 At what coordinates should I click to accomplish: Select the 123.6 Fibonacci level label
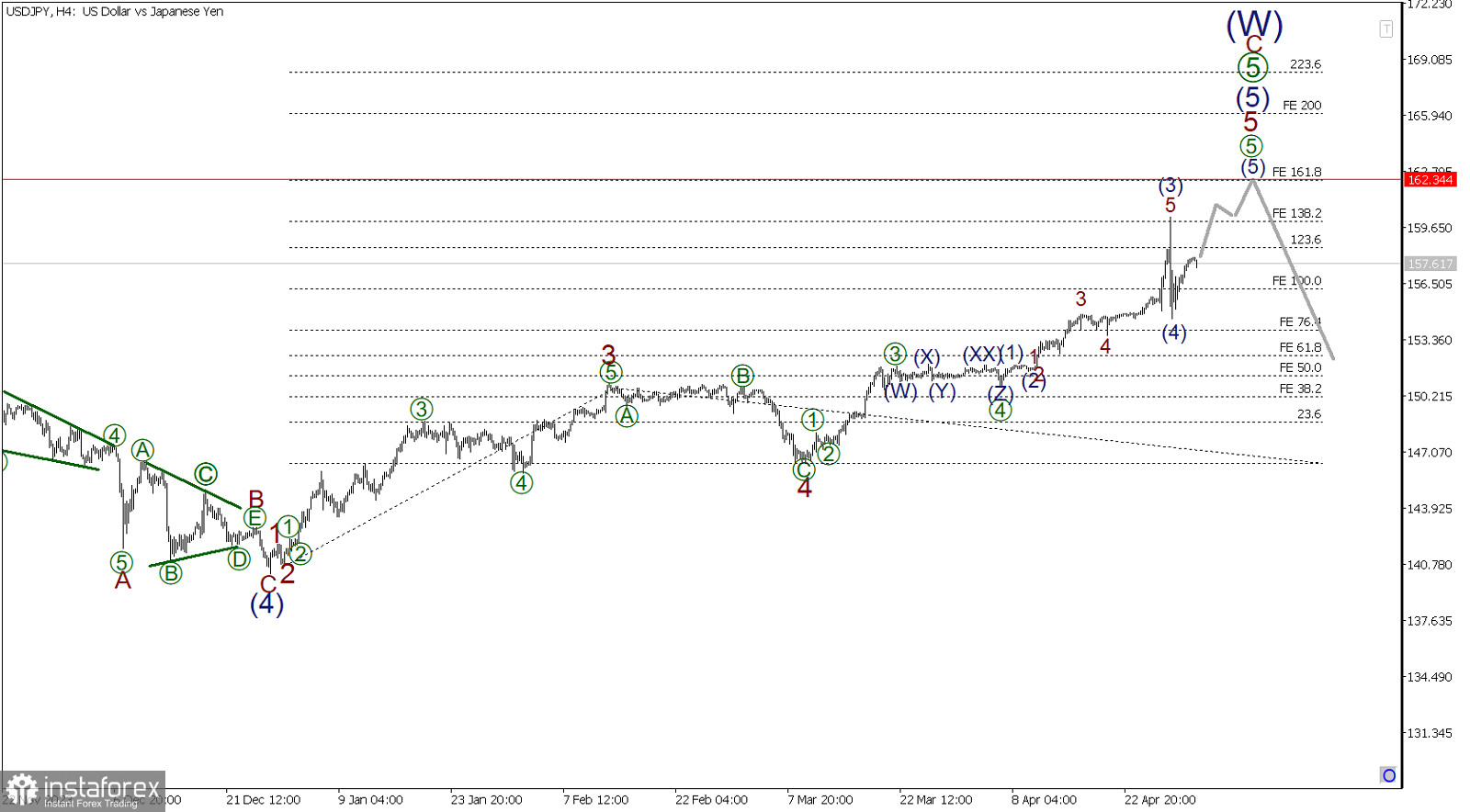click(x=1306, y=240)
